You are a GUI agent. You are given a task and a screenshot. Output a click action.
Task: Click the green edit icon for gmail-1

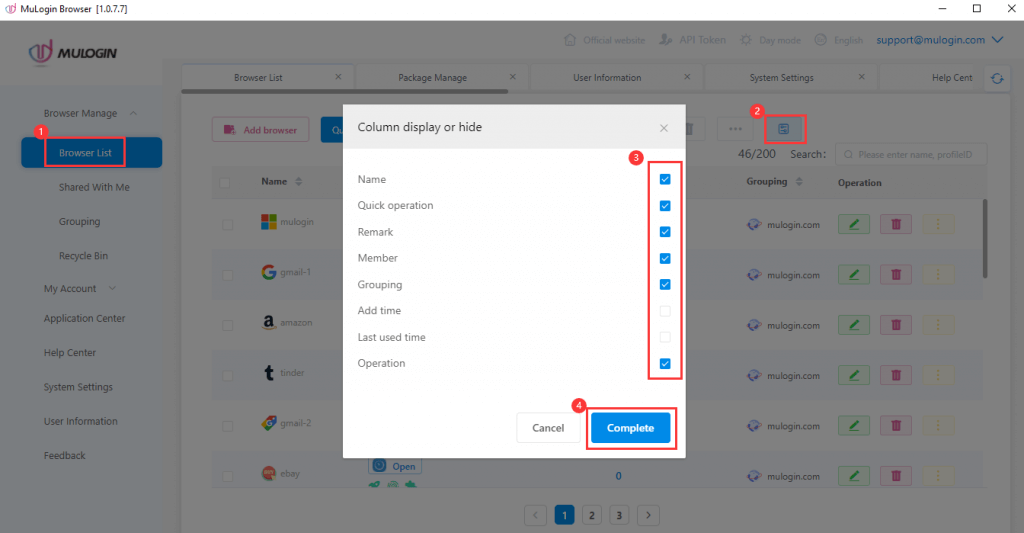(854, 275)
